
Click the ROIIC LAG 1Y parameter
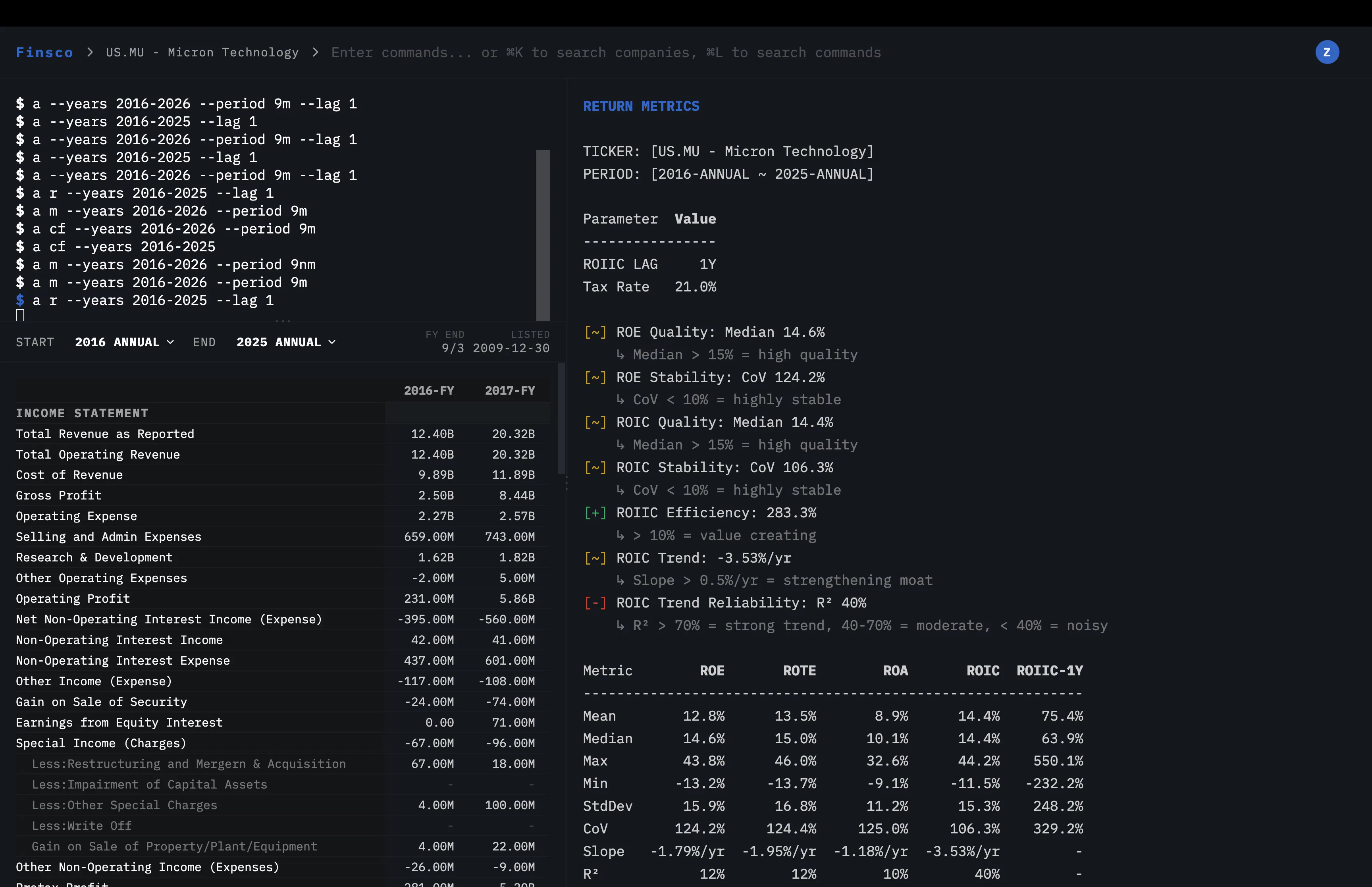649,264
